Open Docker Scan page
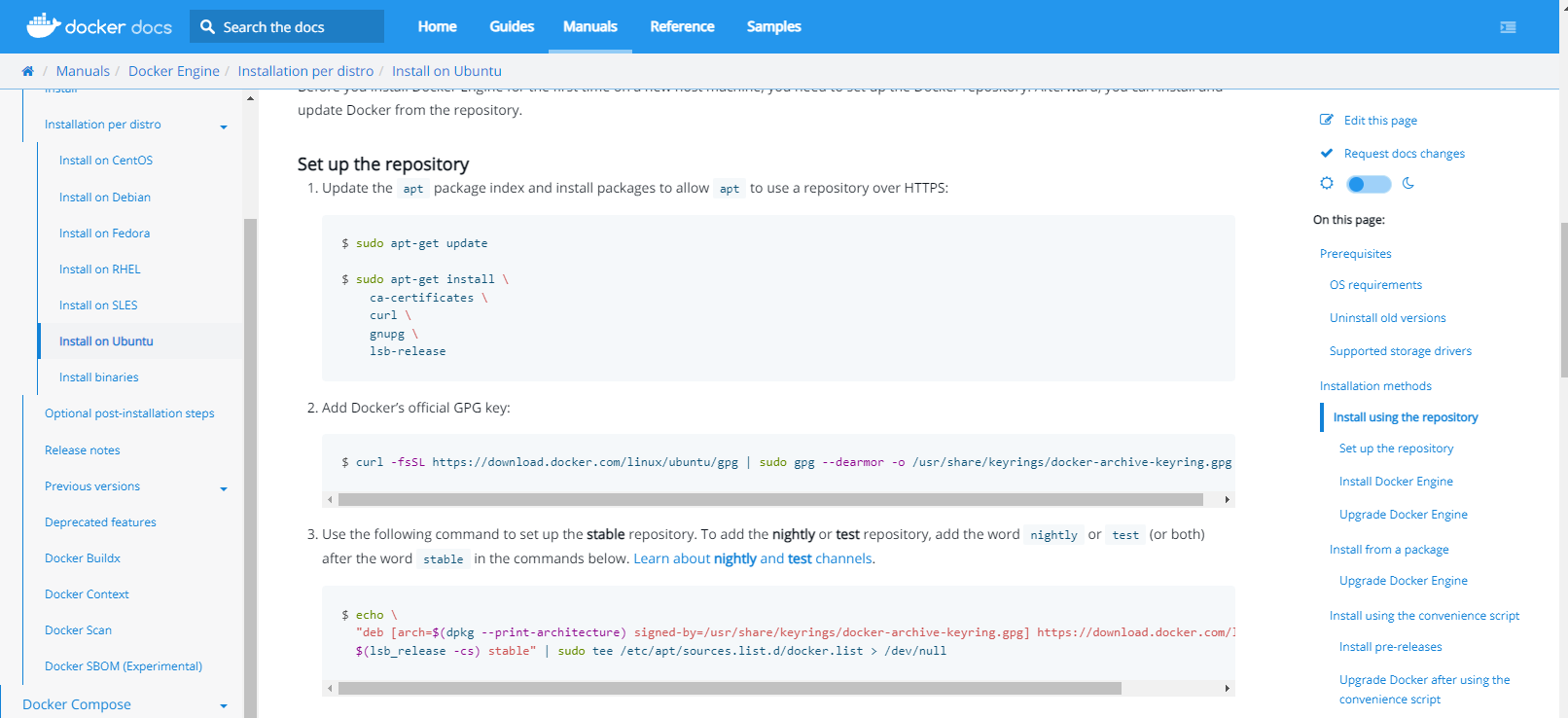This screenshot has width=1568, height=718. point(78,630)
